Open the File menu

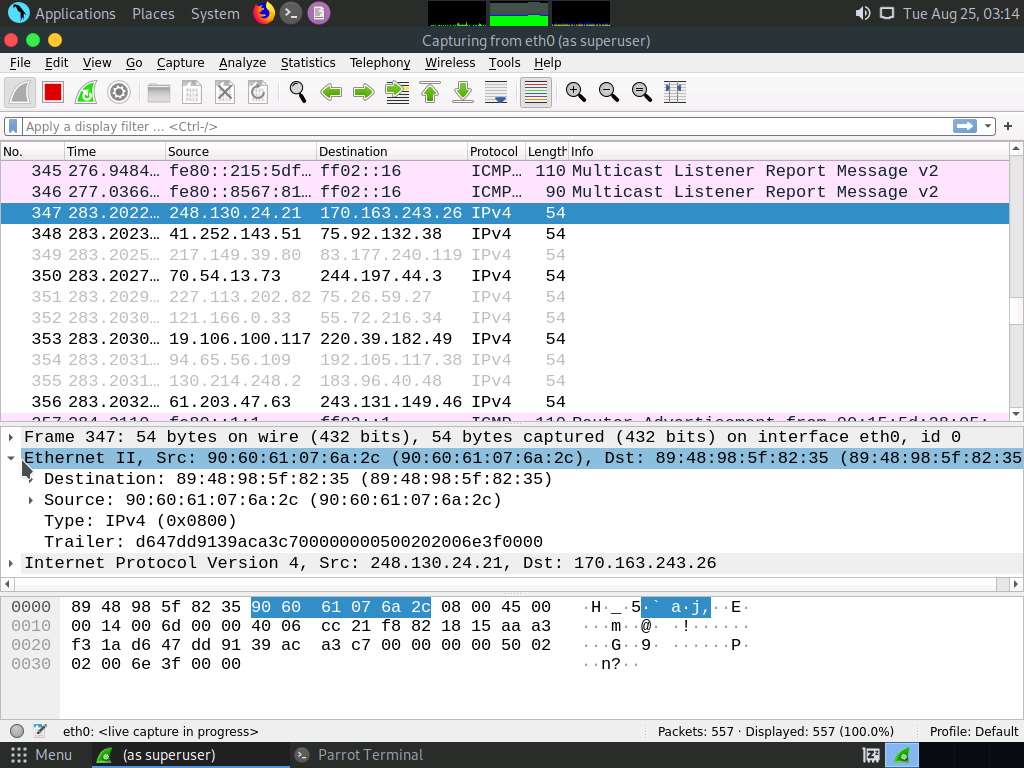[x=20, y=63]
